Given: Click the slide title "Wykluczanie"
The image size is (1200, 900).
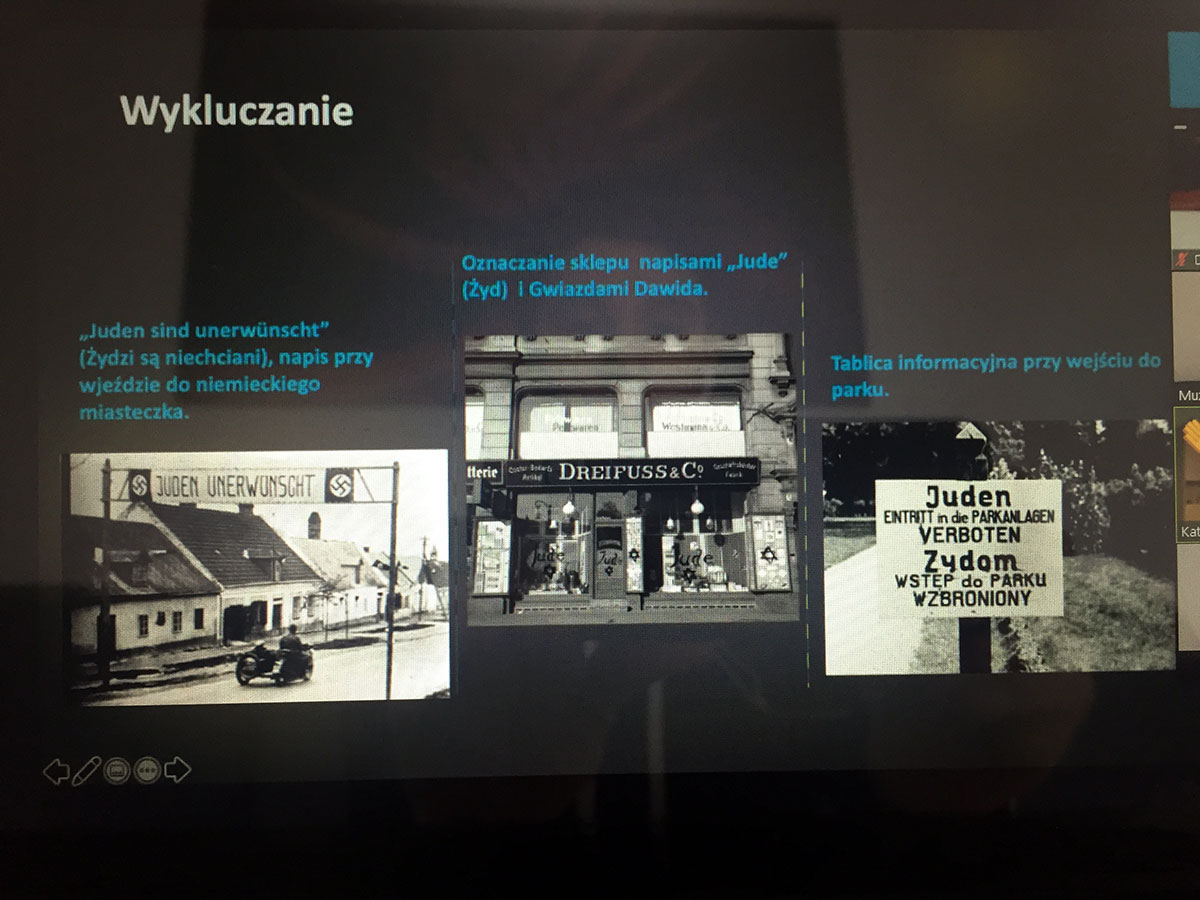Looking at the screenshot, I should pos(236,110).
